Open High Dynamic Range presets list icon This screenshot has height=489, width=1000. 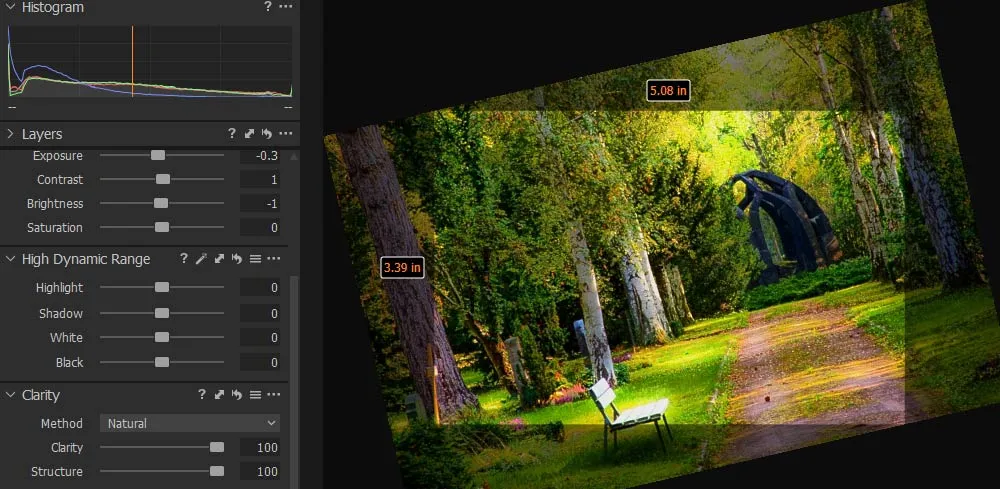pyautogui.click(x=255, y=259)
